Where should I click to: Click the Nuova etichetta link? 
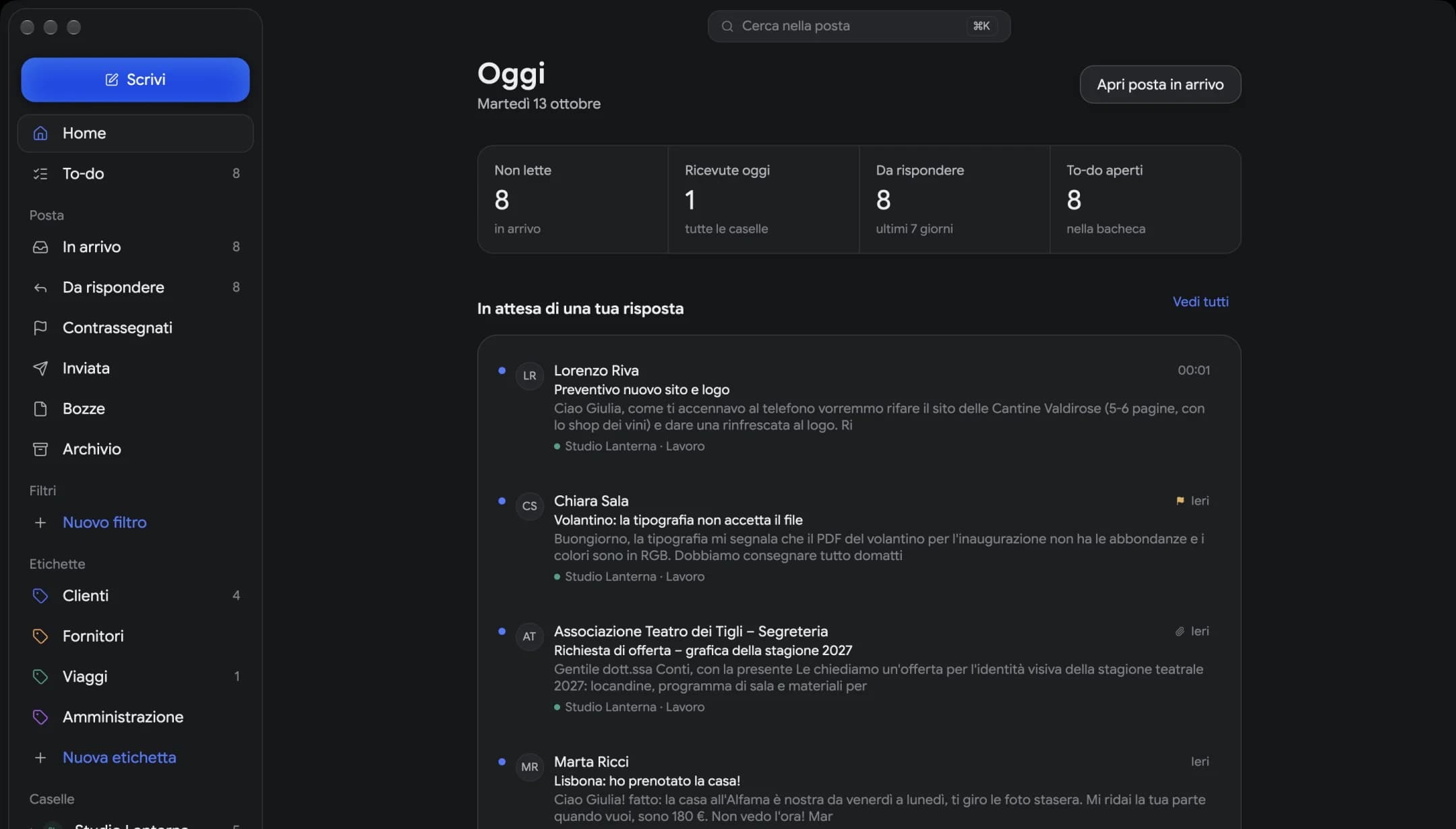tap(119, 758)
